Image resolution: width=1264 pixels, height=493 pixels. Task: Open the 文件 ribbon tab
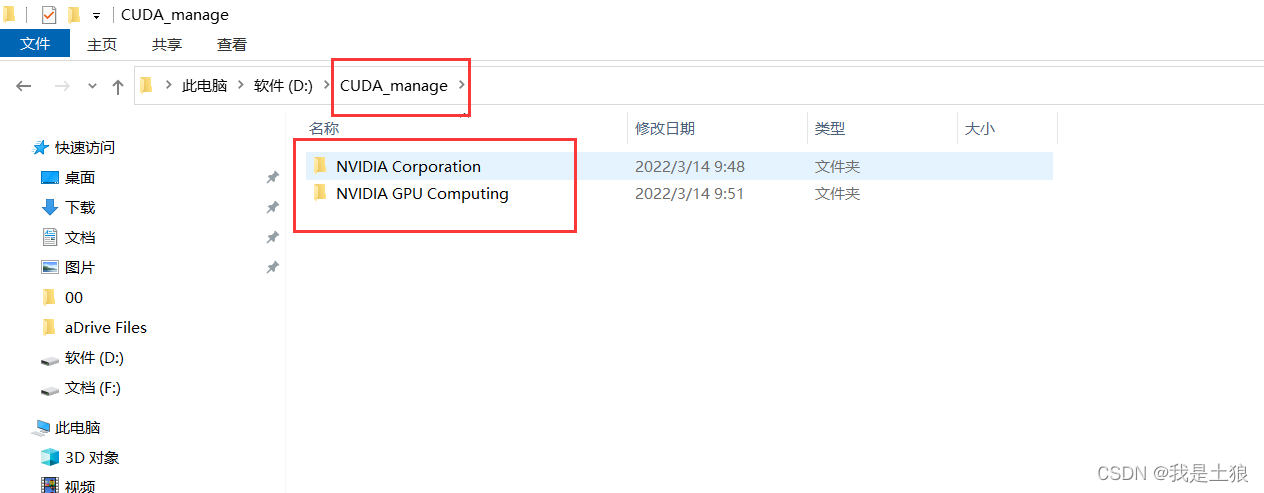point(35,43)
